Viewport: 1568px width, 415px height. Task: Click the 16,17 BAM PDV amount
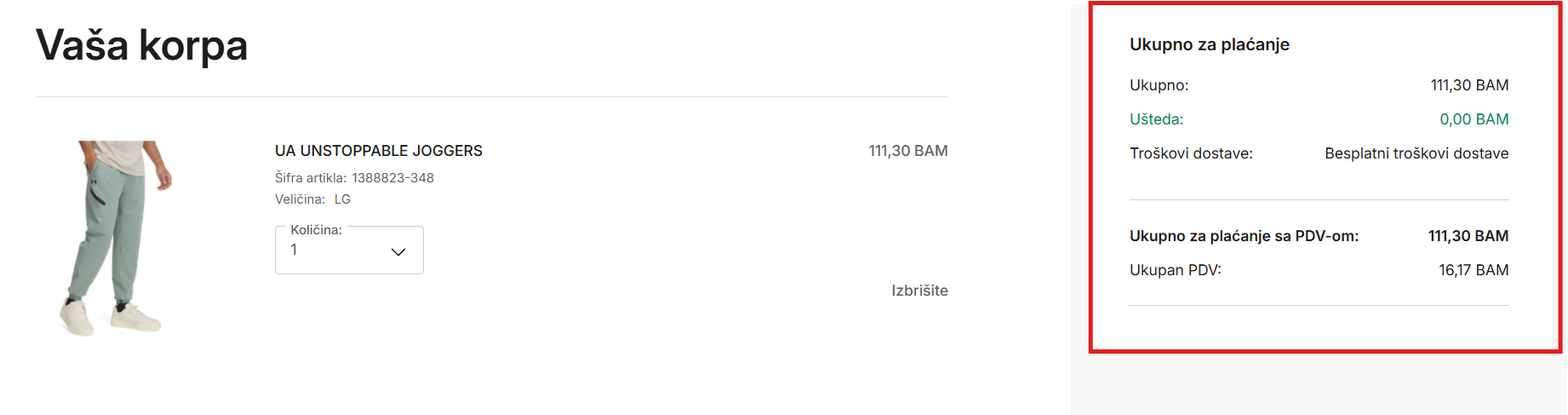point(1473,270)
